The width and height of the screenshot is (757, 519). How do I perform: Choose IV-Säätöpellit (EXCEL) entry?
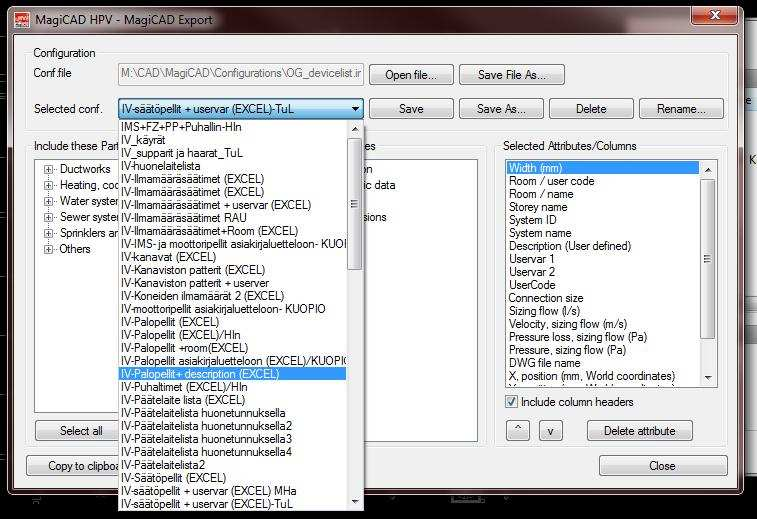click(232, 478)
